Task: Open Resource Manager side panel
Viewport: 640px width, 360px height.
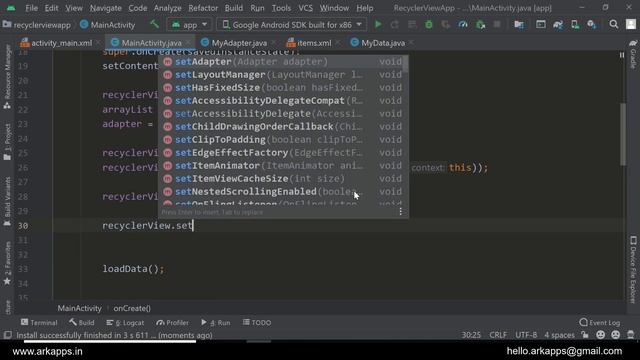Action: tap(7, 76)
